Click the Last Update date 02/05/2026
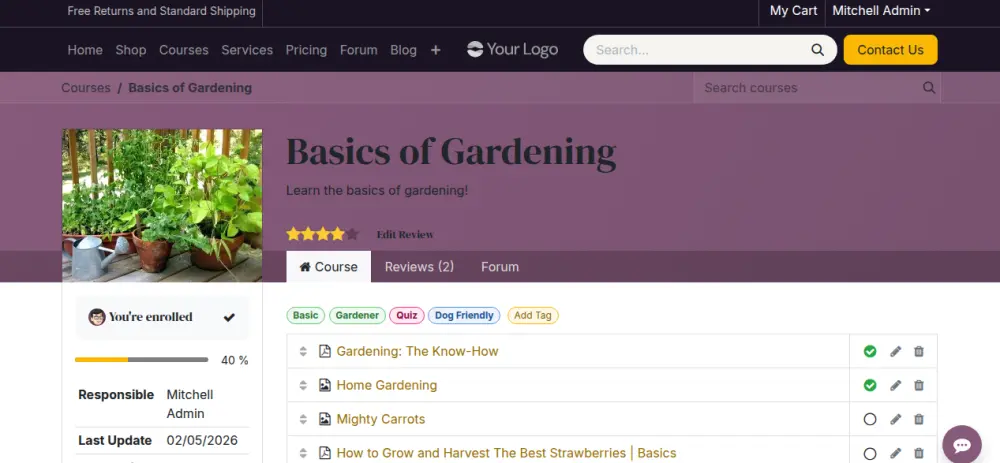 point(202,441)
